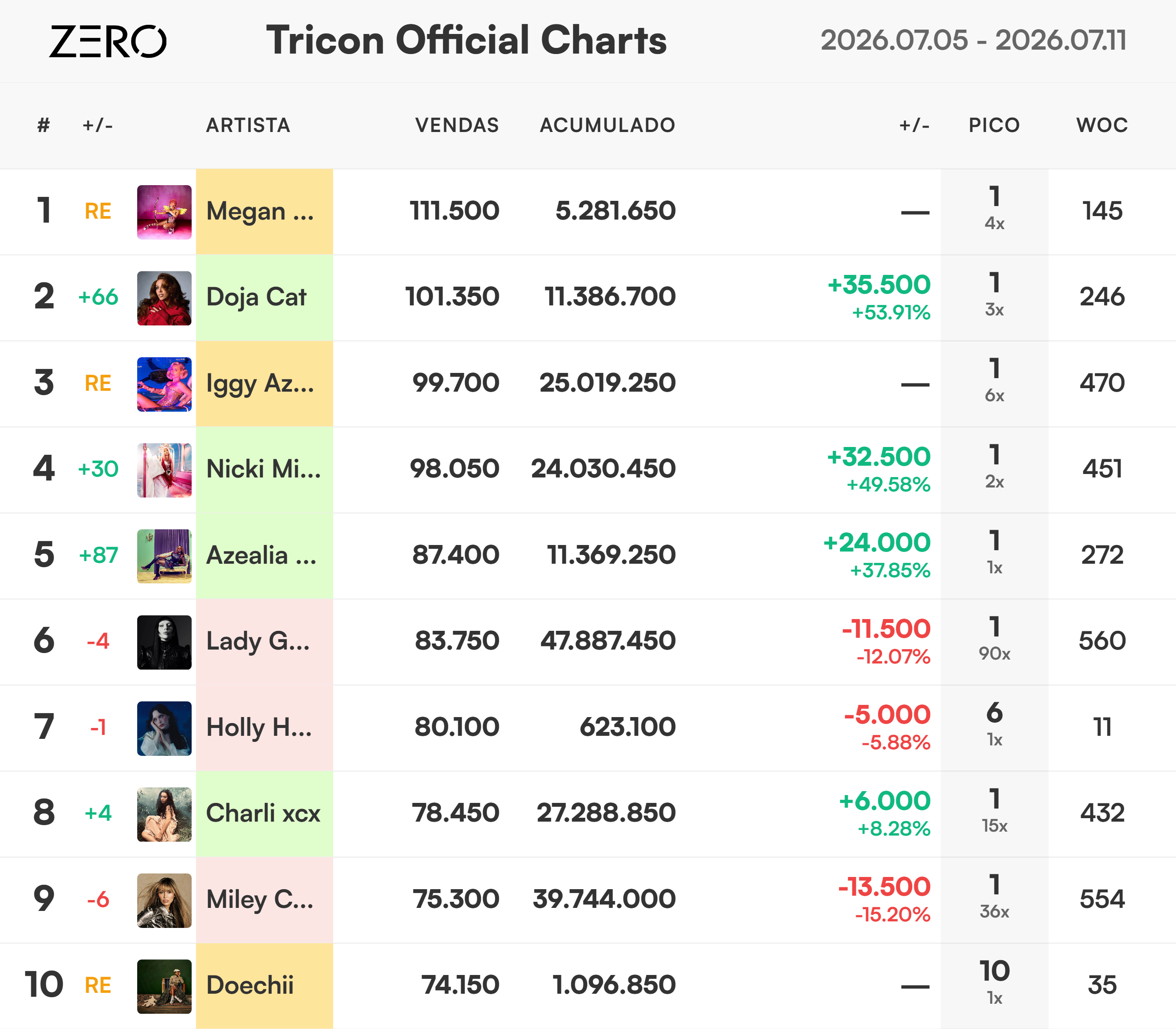Image resolution: width=1176 pixels, height=1029 pixels.
Task: Open Doechii's green cover thumbnail
Action: point(164,986)
